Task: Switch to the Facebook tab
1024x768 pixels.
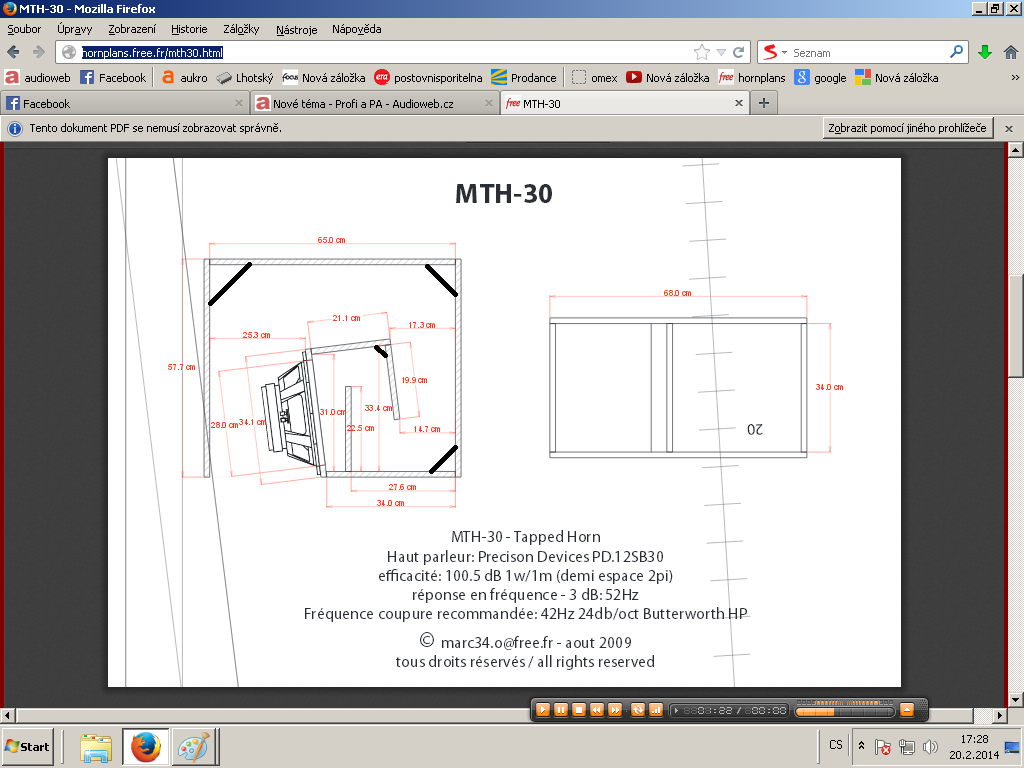Action: 124,103
